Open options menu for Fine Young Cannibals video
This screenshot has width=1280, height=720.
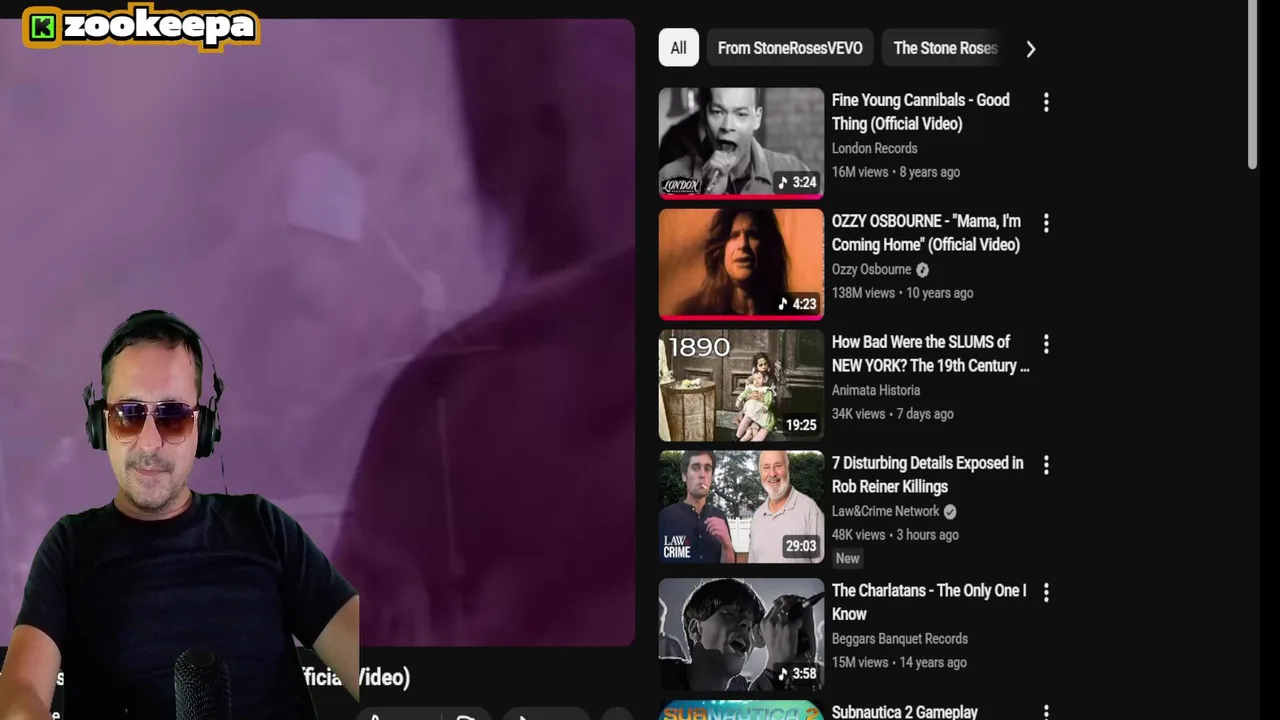[1046, 102]
